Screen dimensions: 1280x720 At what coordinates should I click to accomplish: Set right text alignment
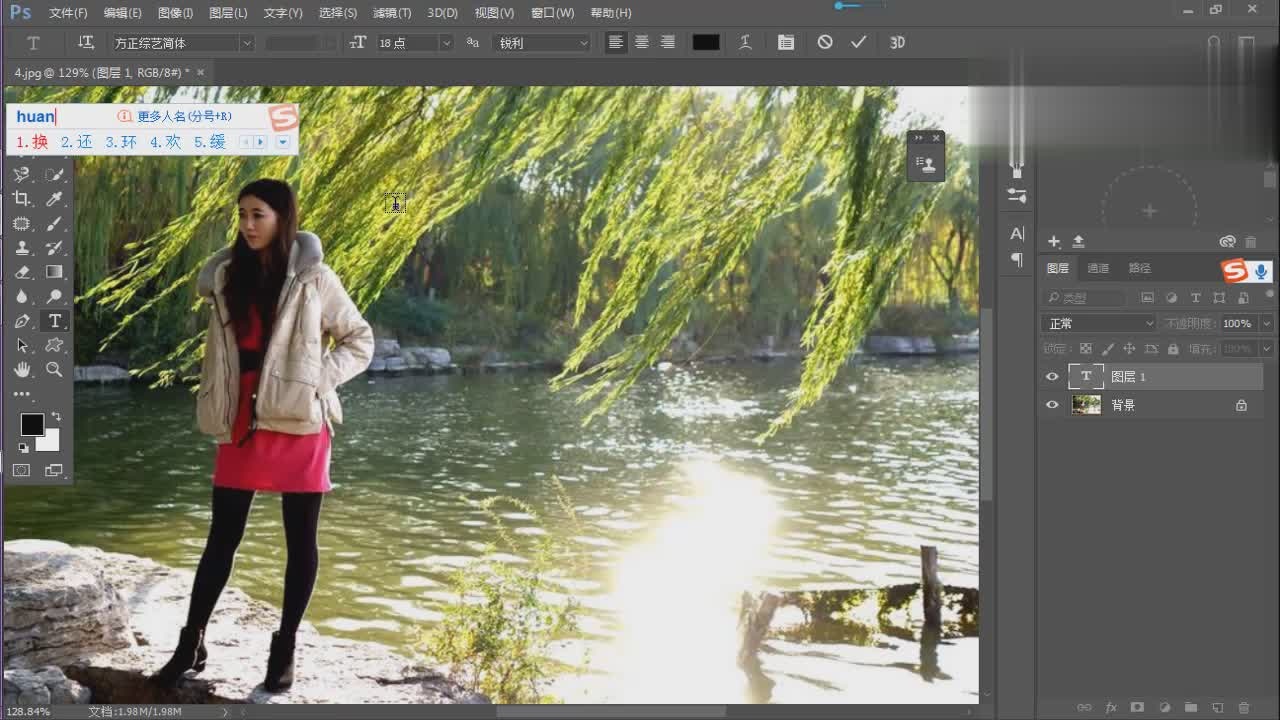[x=668, y=42]
